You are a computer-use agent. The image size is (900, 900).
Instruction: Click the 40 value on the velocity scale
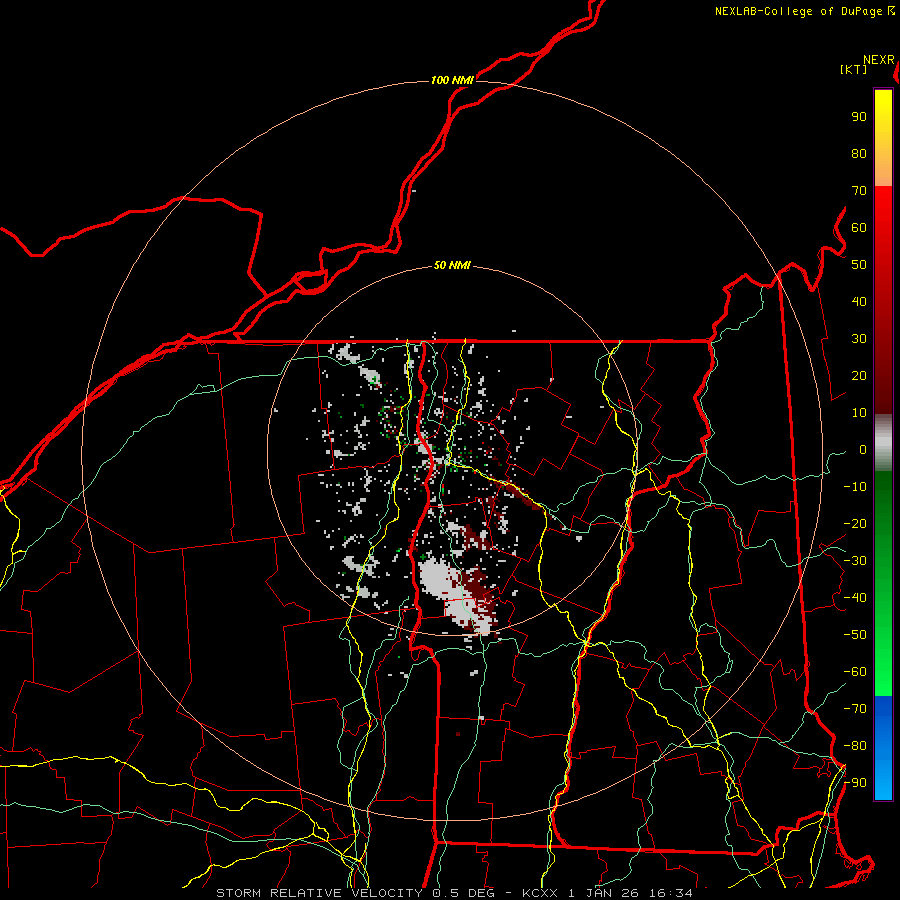(859, 301)
